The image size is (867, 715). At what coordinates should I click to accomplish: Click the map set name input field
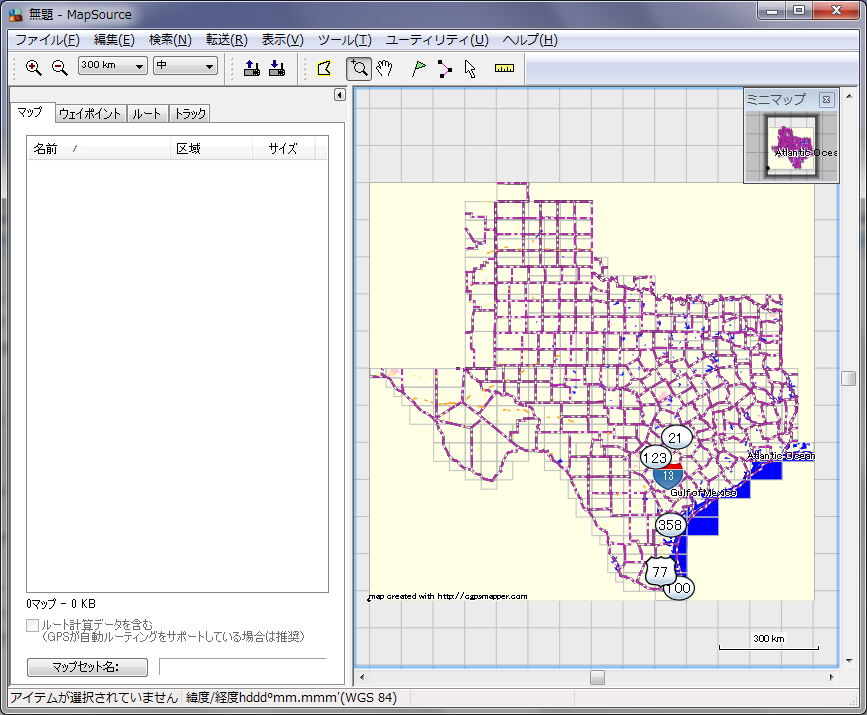tap(243, 667)
